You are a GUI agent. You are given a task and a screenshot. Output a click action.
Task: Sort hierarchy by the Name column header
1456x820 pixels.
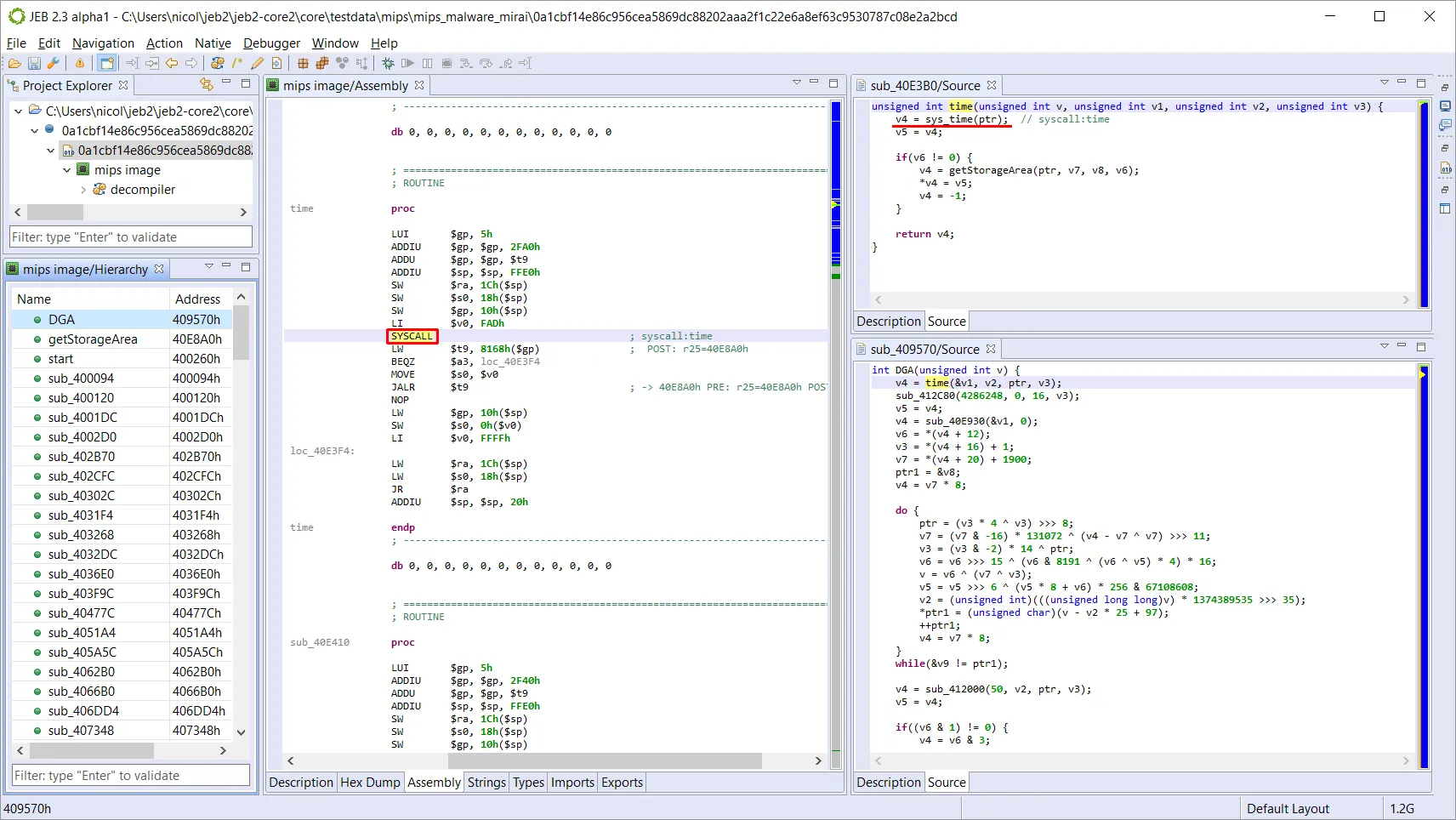(x=90, y=299)
